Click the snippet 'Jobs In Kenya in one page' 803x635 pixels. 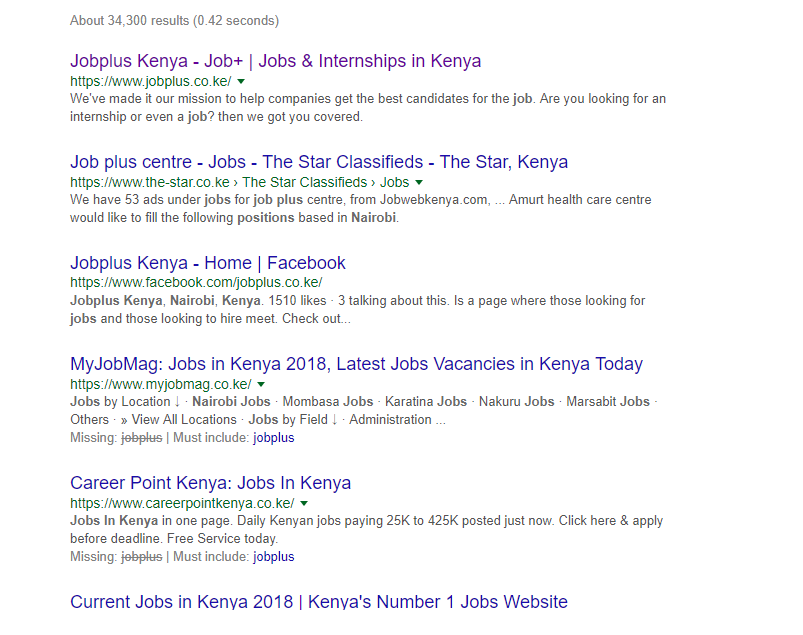coord(367,530)
